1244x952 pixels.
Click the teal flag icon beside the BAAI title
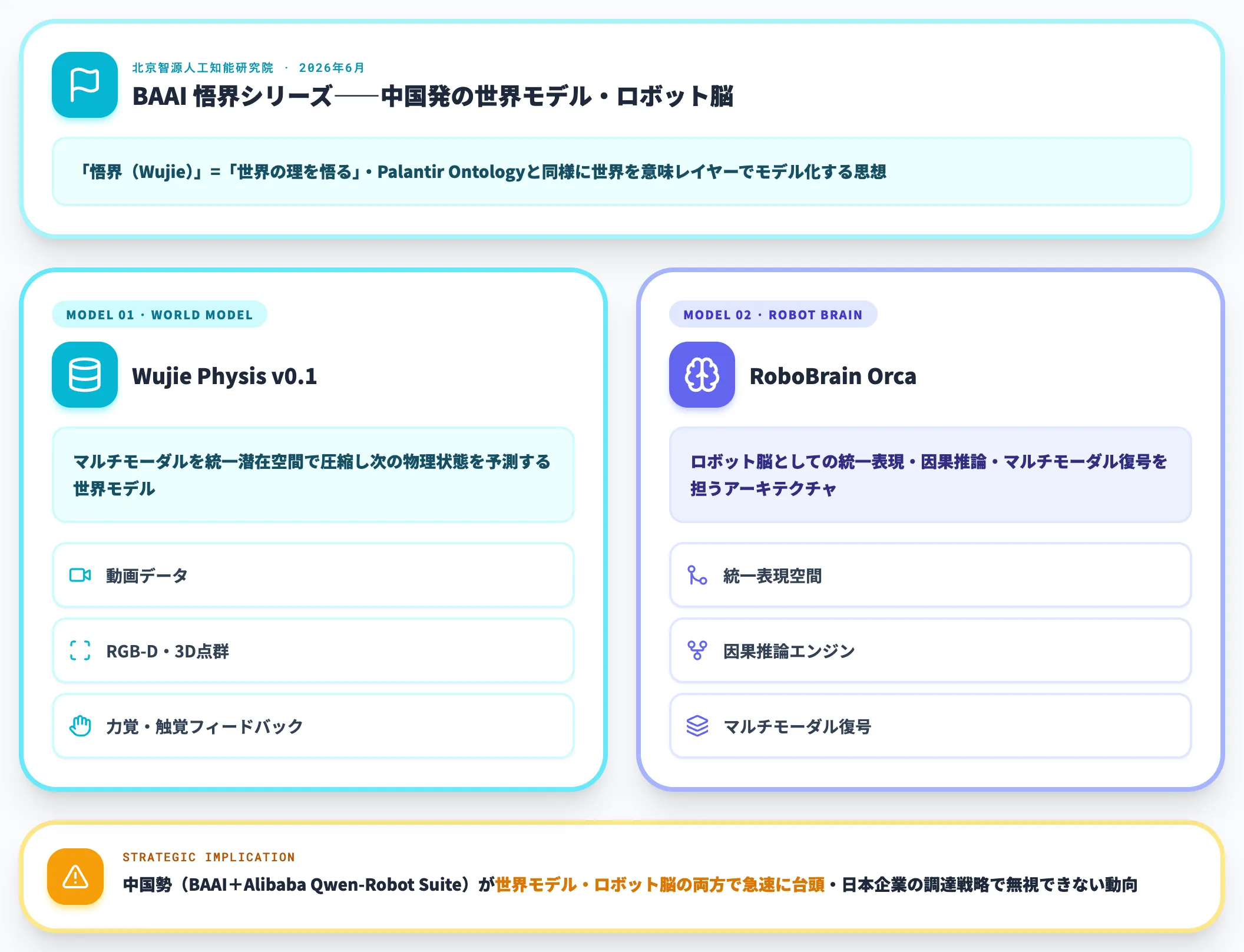point(85,85)
